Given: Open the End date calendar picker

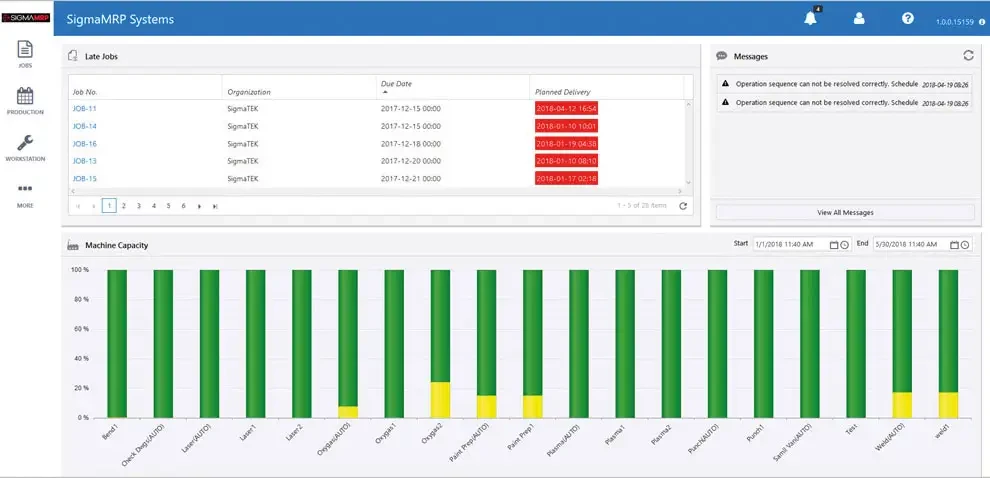Looking at the screenshot, I should click(954, 244).
